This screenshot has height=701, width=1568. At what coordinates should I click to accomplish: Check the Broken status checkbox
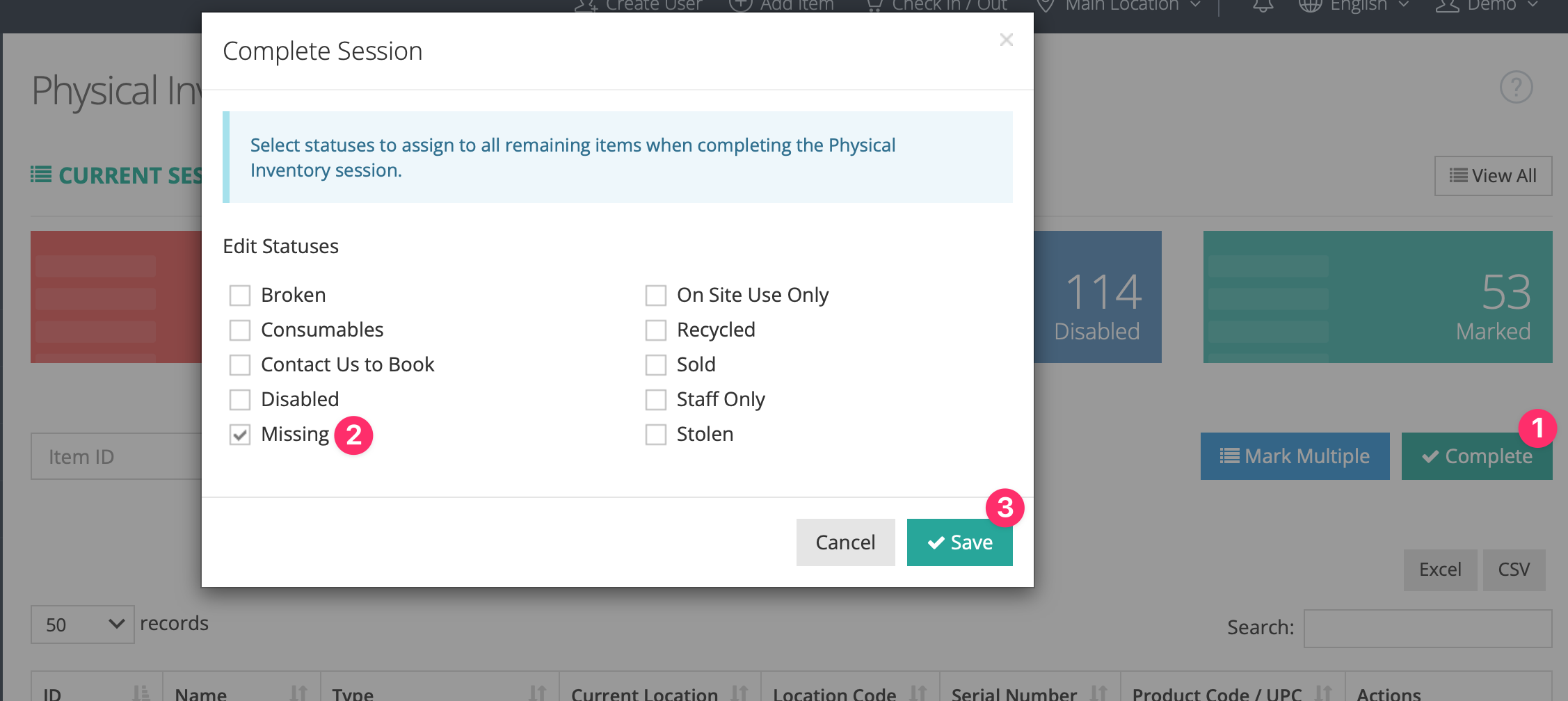pyautogui.click(x=240, y=296)
